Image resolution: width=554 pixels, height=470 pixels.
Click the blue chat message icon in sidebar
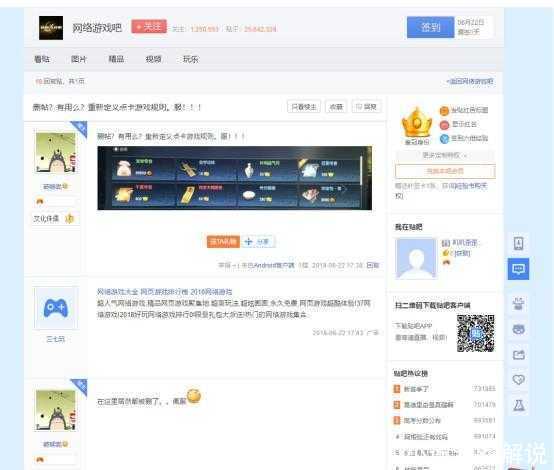518,269
